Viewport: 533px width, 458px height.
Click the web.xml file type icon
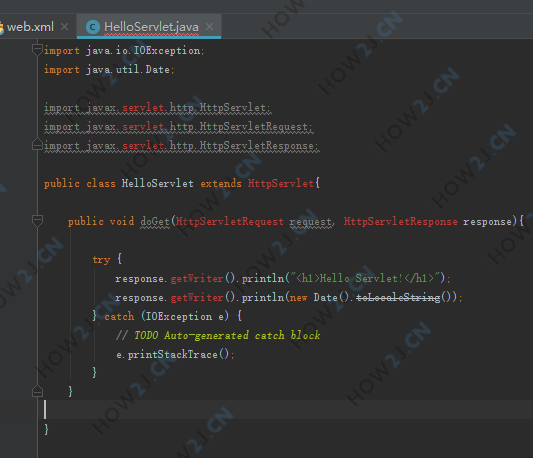(x=1, y=27)
